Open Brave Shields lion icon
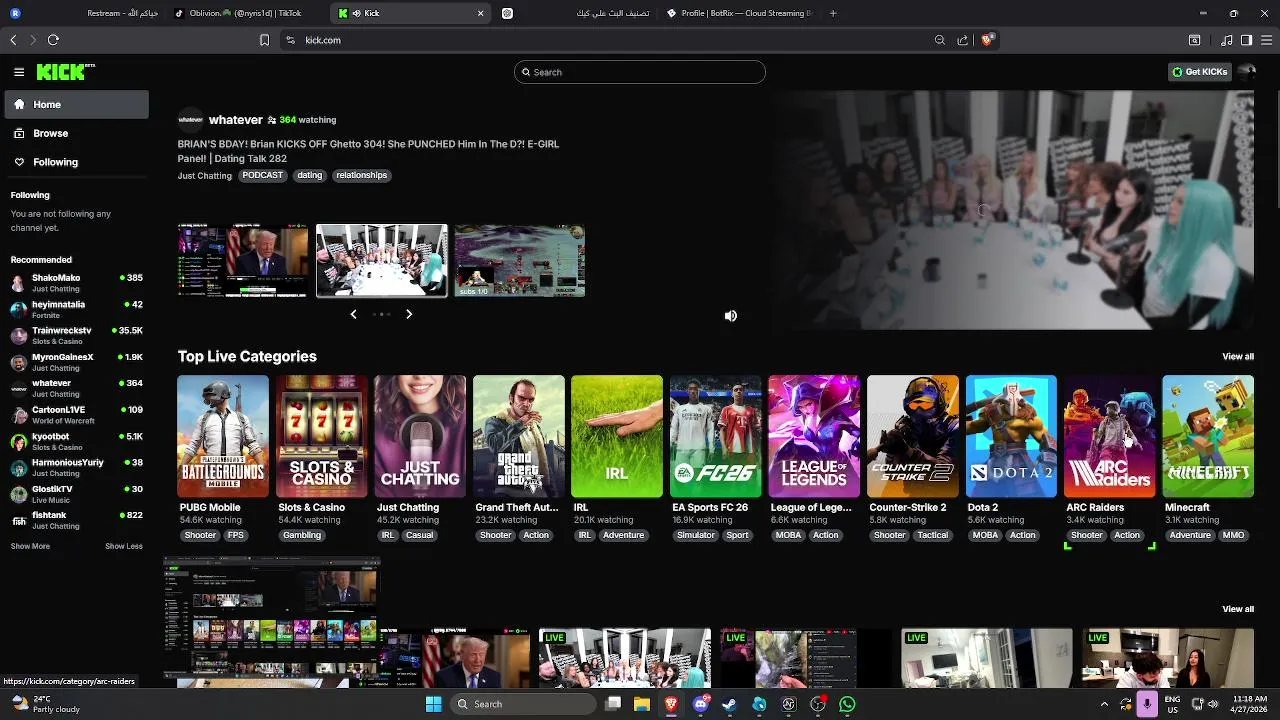The image size is (1280, 720). point(987,40)
